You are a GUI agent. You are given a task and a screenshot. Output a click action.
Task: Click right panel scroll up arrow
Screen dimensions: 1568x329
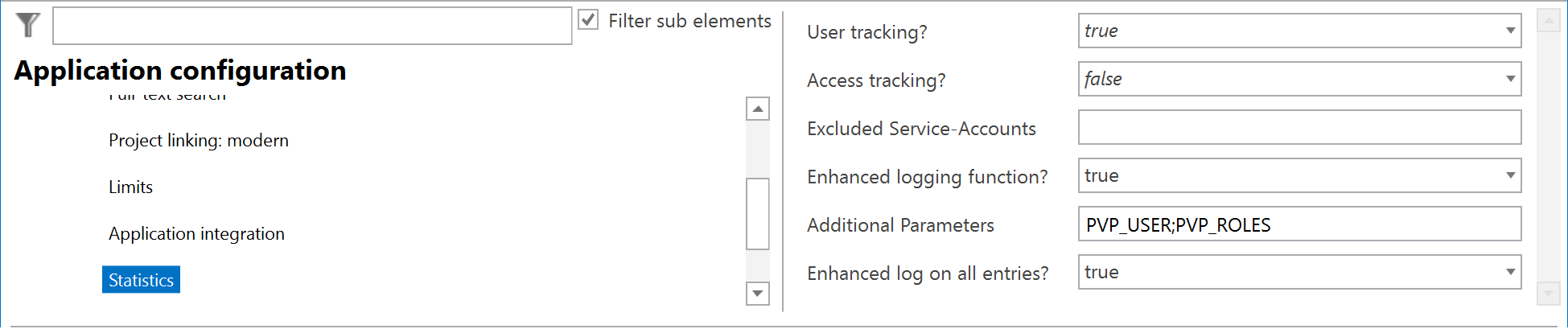pyautogui.click(x=1549, y=21)
